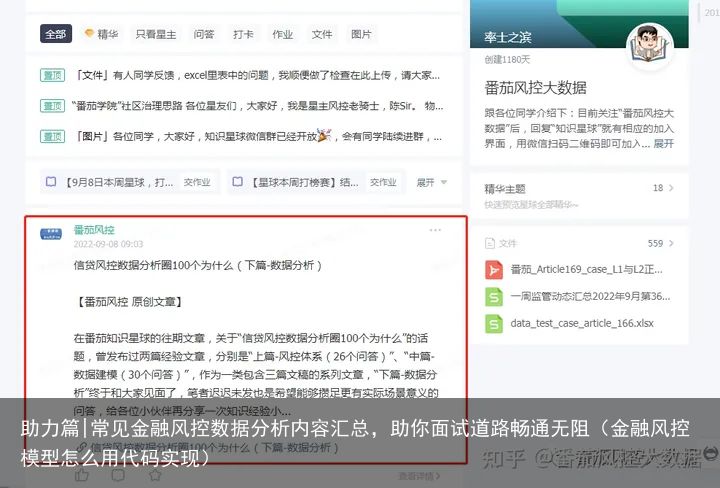Open file 一周监管动态汇总2022年9月第36...

pos(590,296)
